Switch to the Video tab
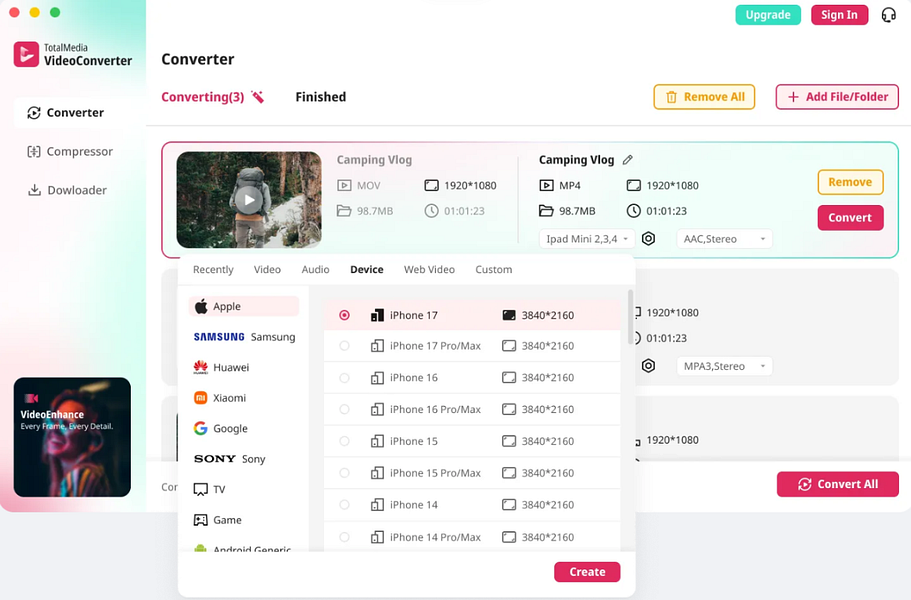911x600 pixels. click(267, 270)
